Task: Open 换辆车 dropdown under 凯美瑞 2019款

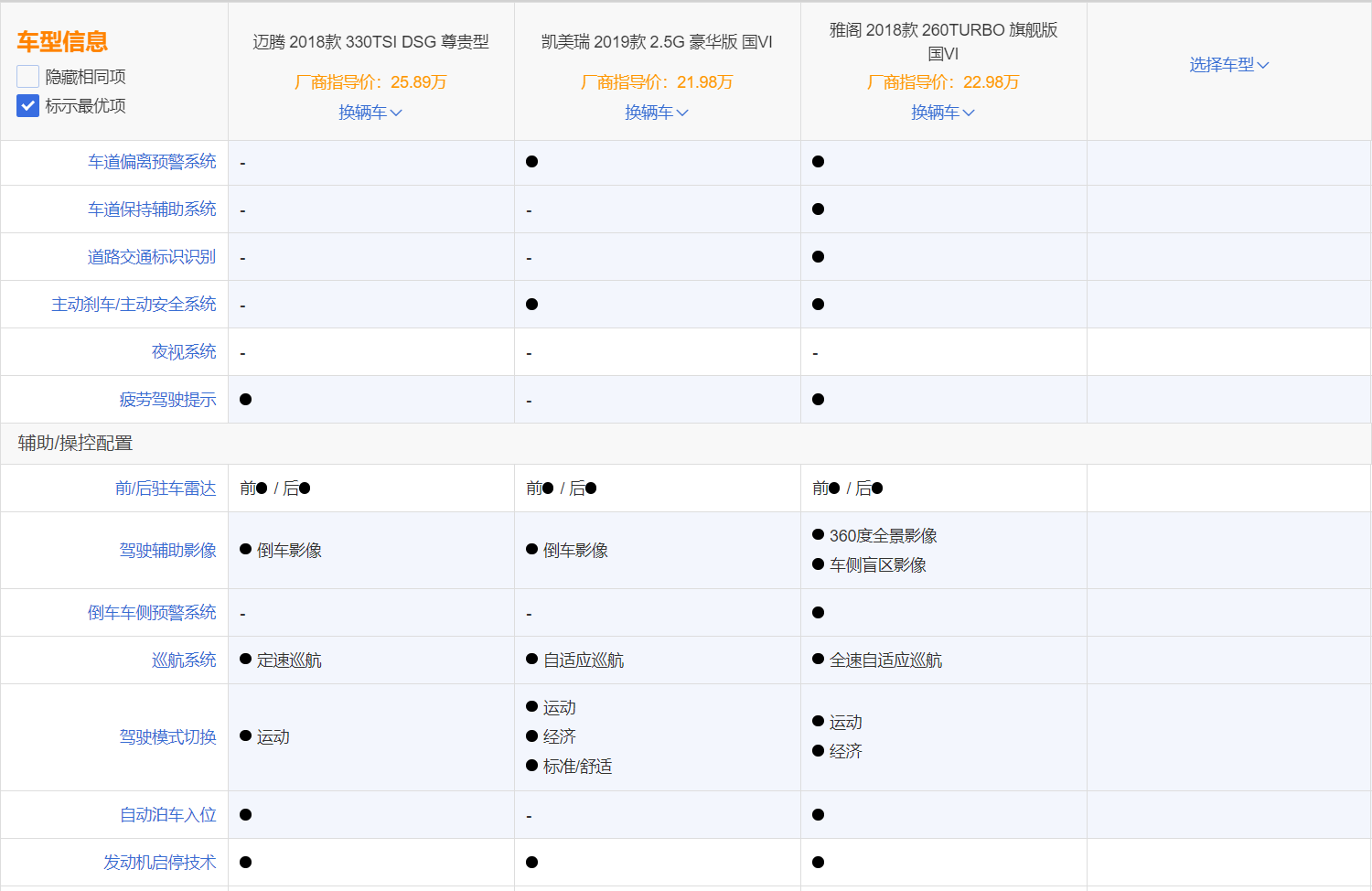Action: point(657,113)
